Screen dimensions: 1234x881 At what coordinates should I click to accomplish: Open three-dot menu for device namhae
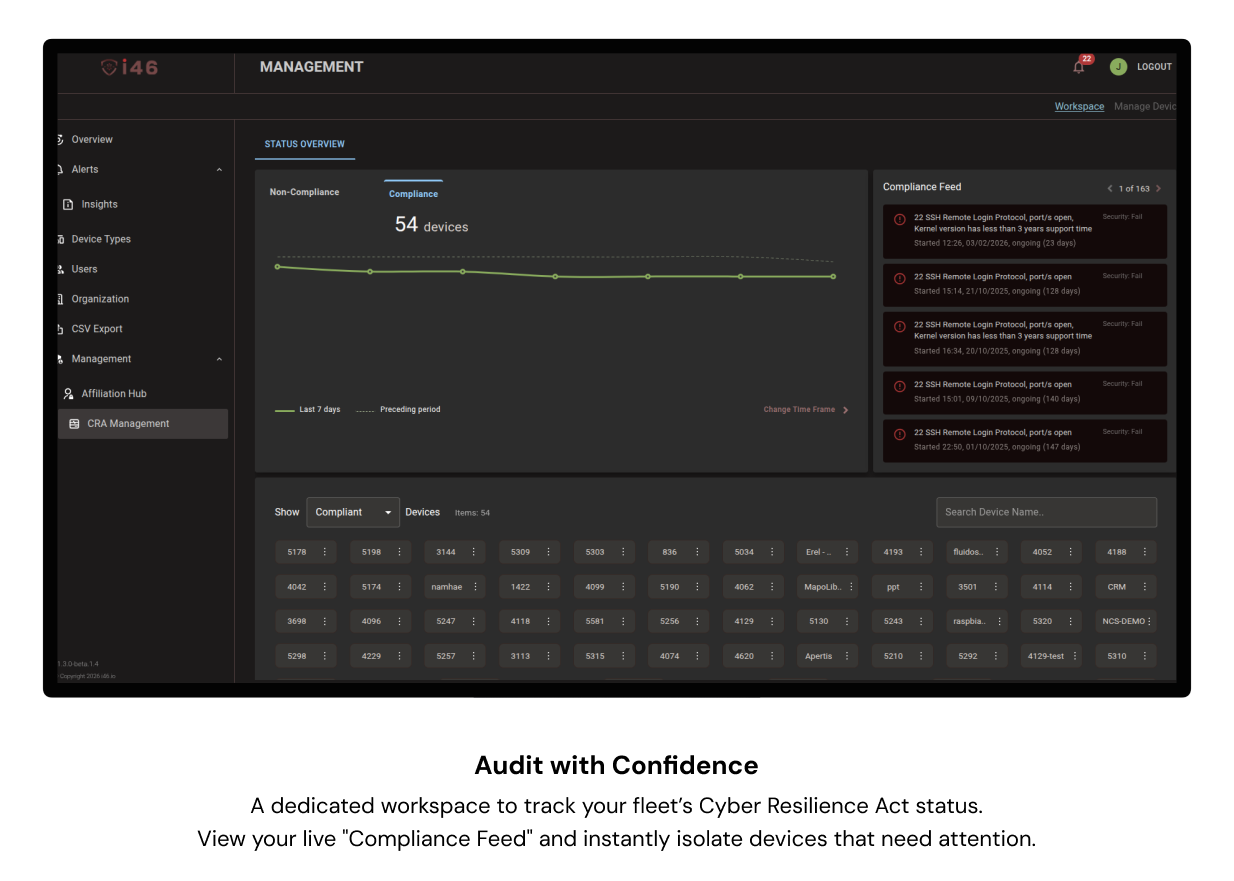point(474,587)
